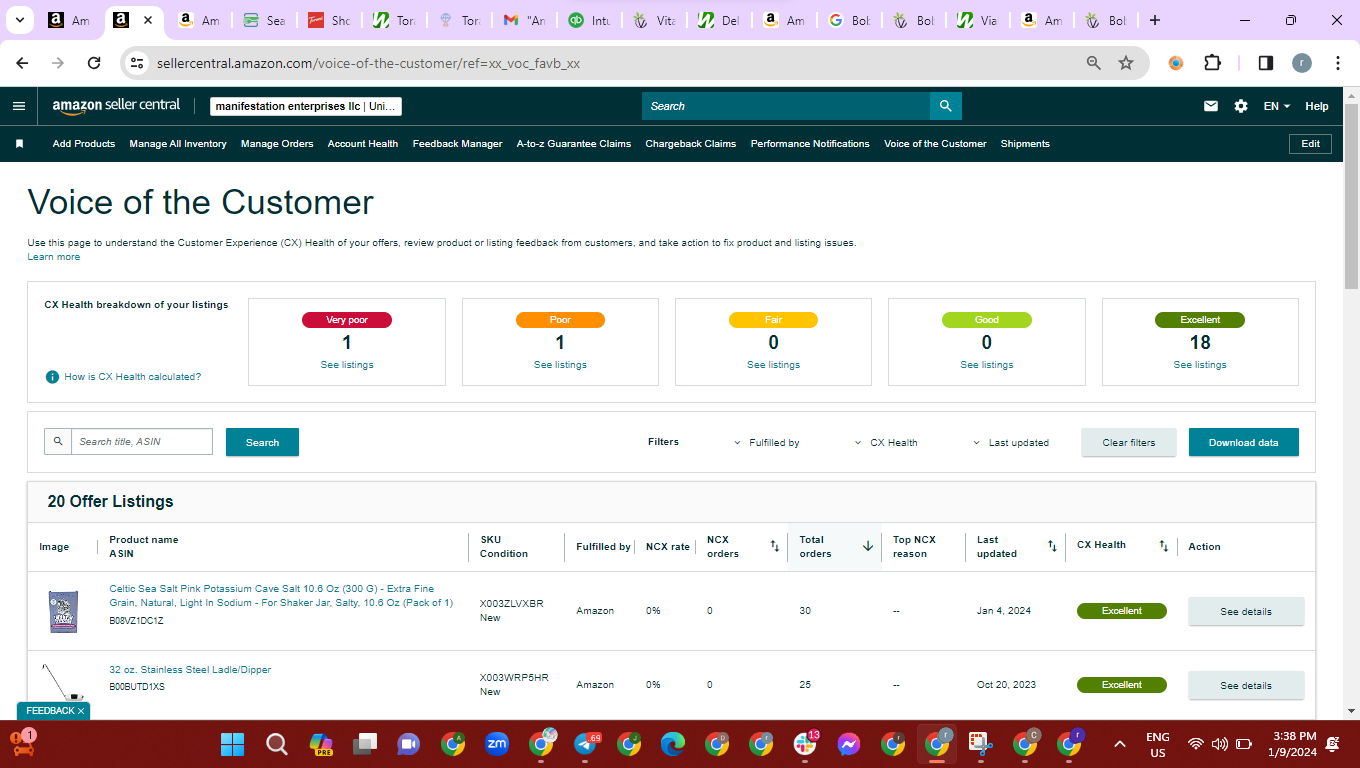Image resolution: width=1360 pixels, height=768 pixels.
Task: Open the browser Extensions puzzle icon
Action: [x=1212, y=63]
